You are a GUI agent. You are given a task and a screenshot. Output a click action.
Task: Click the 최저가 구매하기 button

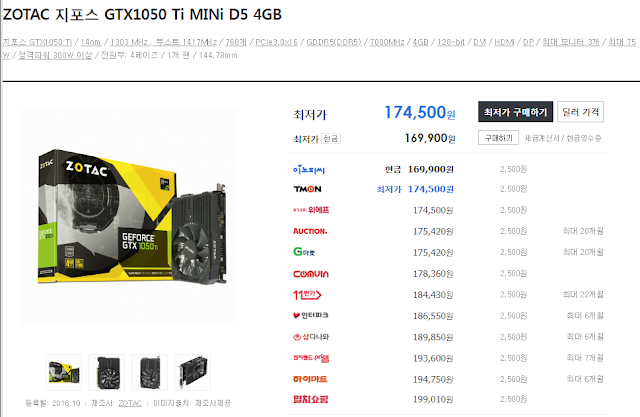(x=516, y=112)
